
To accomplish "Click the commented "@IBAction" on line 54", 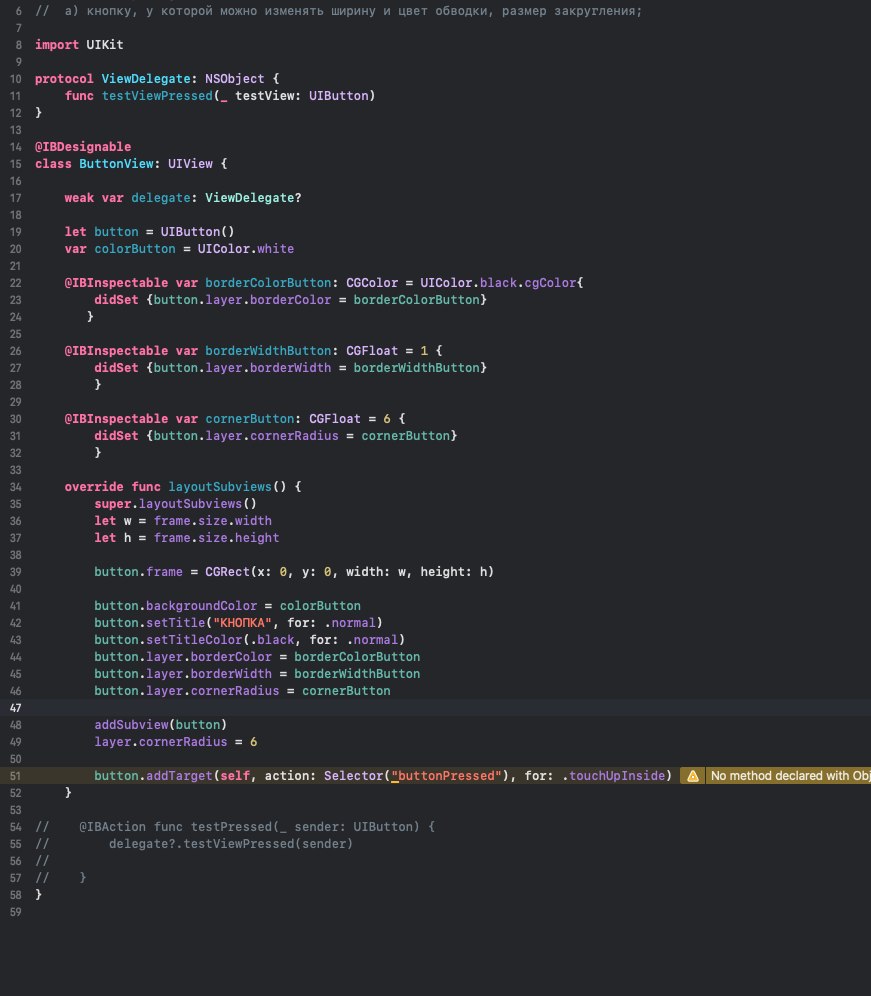I will coord(112,827).
